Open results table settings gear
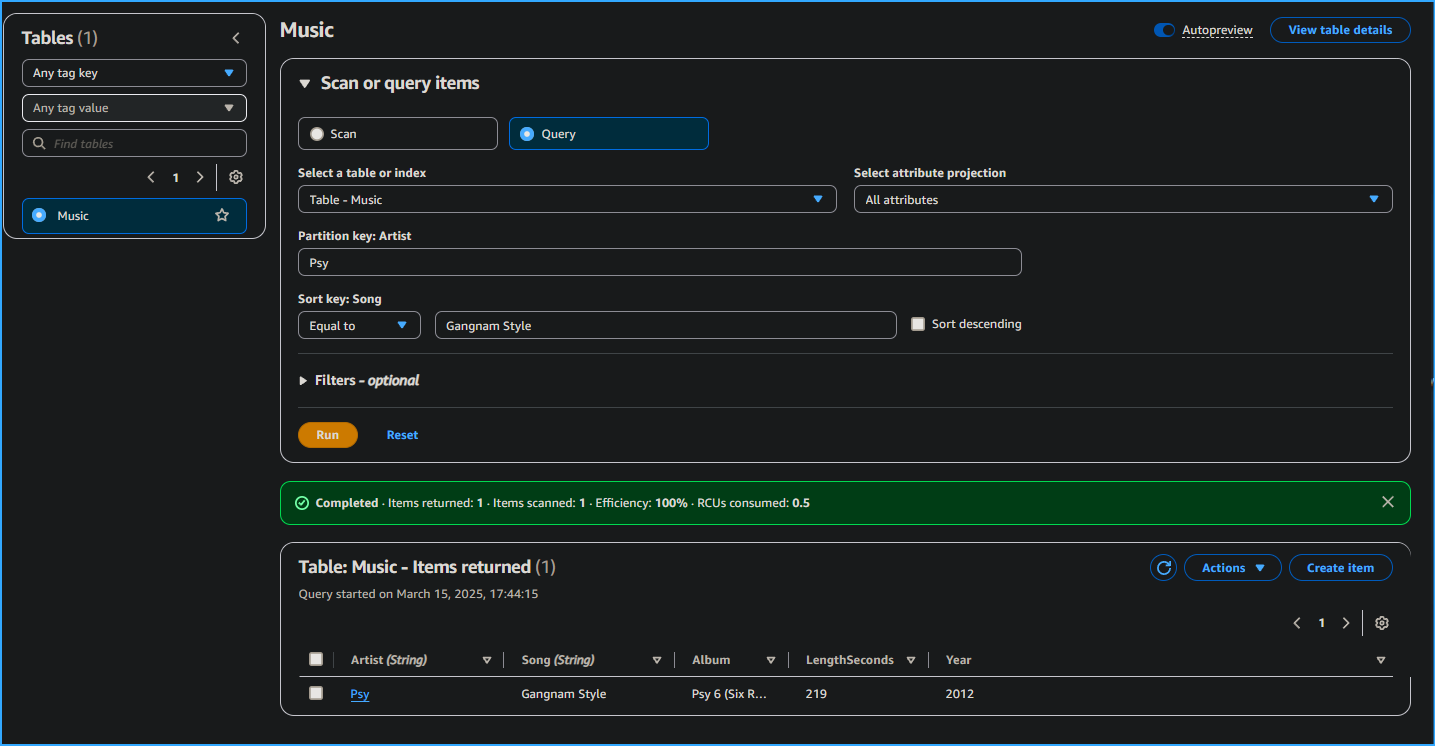 click(1381, 623)
